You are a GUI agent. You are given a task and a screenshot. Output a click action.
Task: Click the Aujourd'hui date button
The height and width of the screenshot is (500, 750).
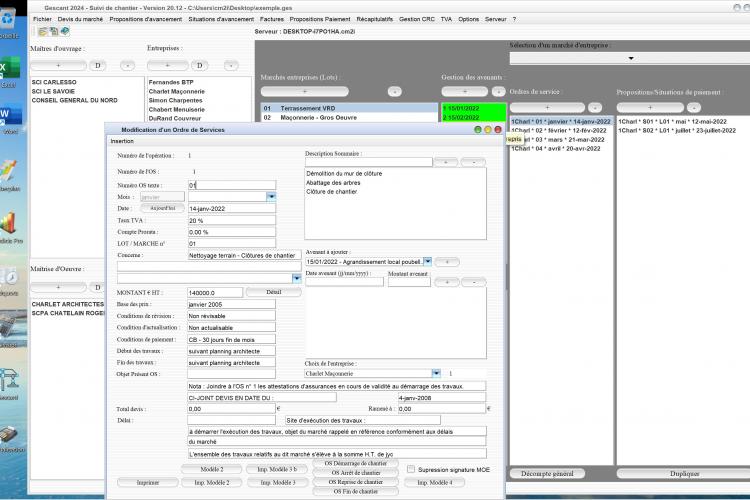coord(163,208)
